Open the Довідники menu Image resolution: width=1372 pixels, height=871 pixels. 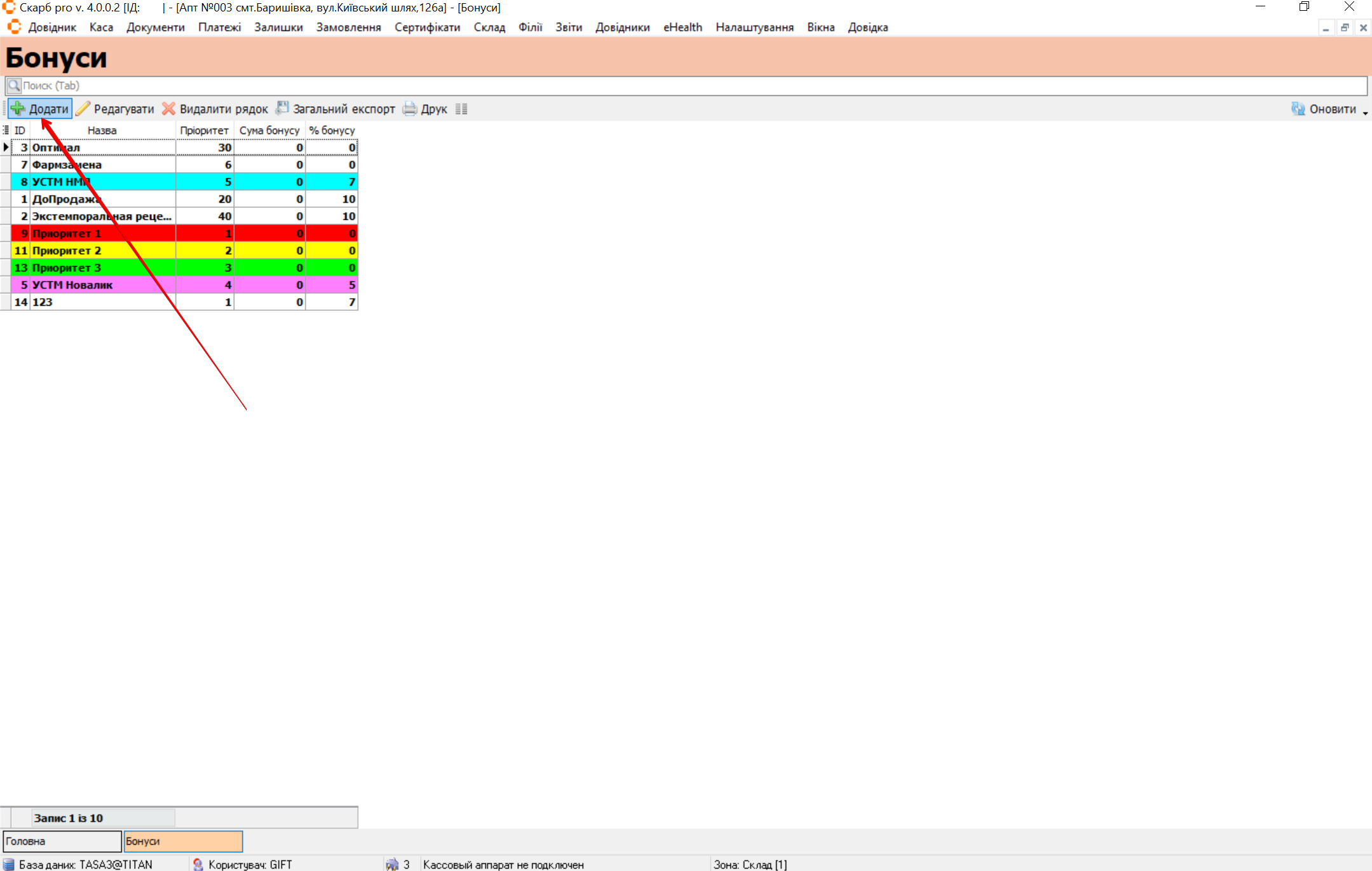[622, 27]
